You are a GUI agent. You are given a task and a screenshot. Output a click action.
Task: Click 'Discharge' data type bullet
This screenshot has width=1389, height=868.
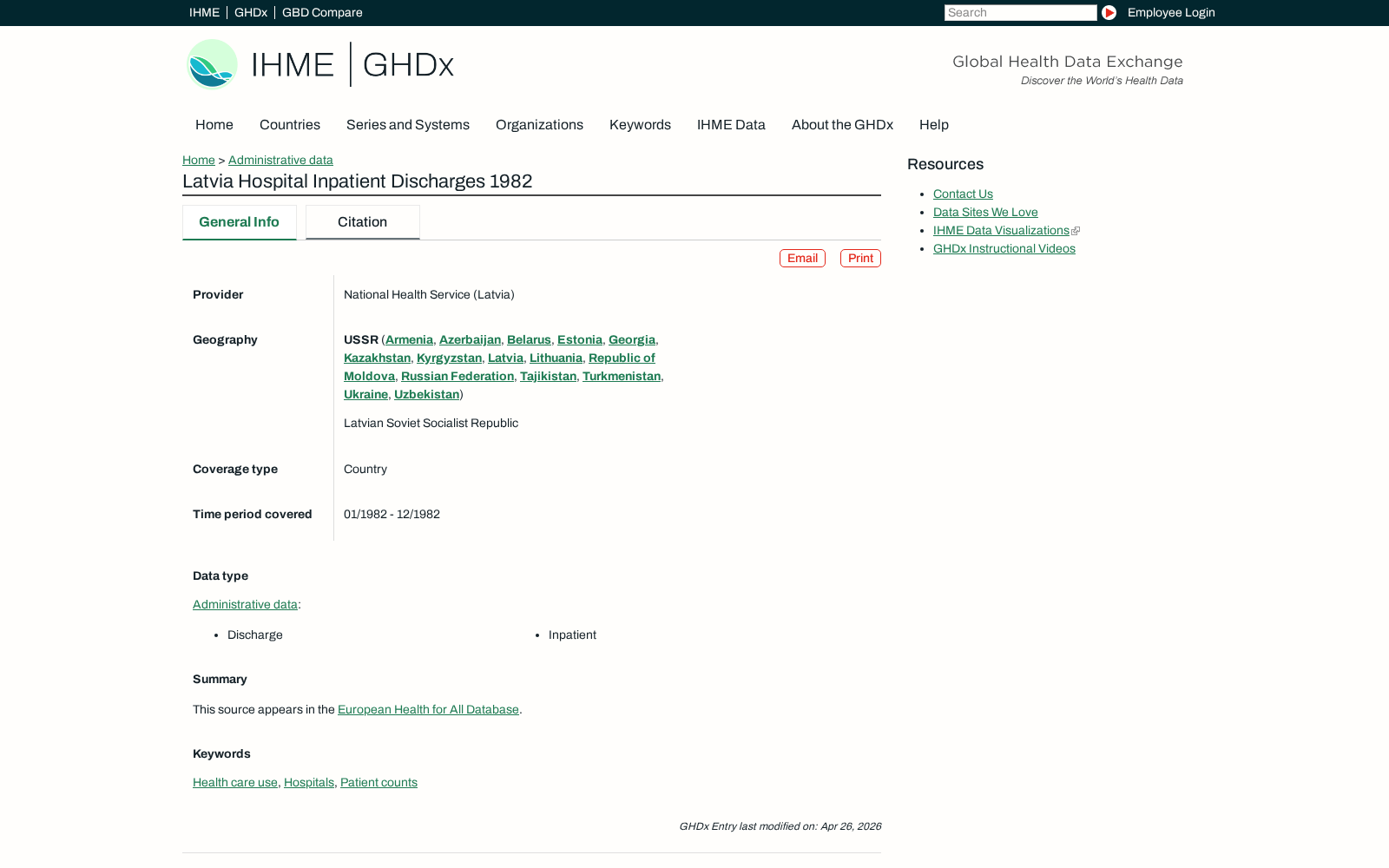click(x=255, y=635)
